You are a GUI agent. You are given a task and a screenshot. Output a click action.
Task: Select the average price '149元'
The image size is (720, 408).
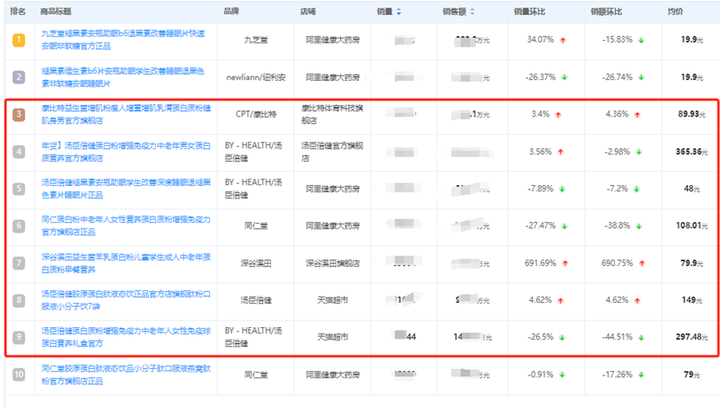coord(692,300)
